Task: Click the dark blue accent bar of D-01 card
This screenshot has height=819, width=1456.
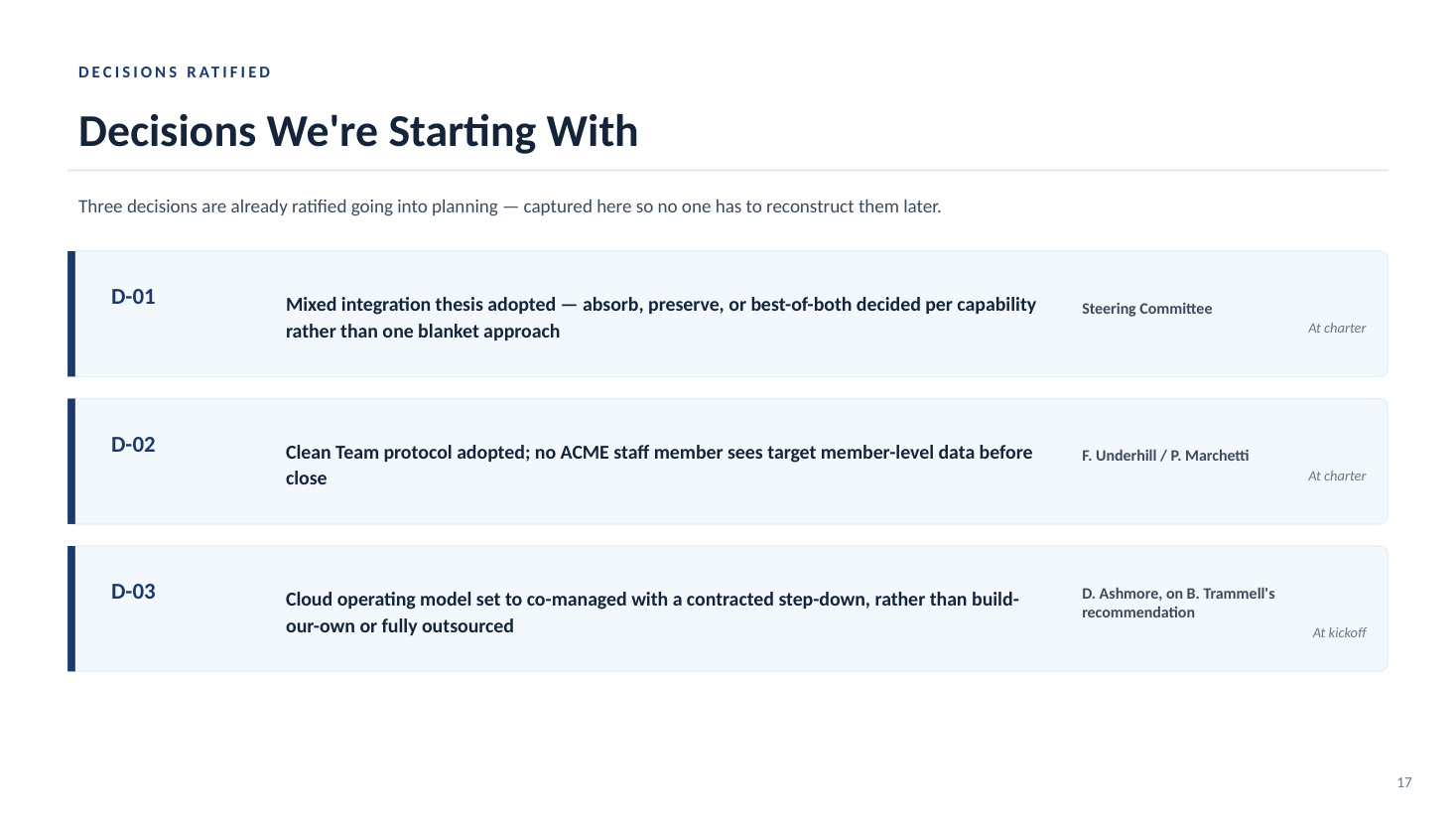Action: tap(71, 314)
